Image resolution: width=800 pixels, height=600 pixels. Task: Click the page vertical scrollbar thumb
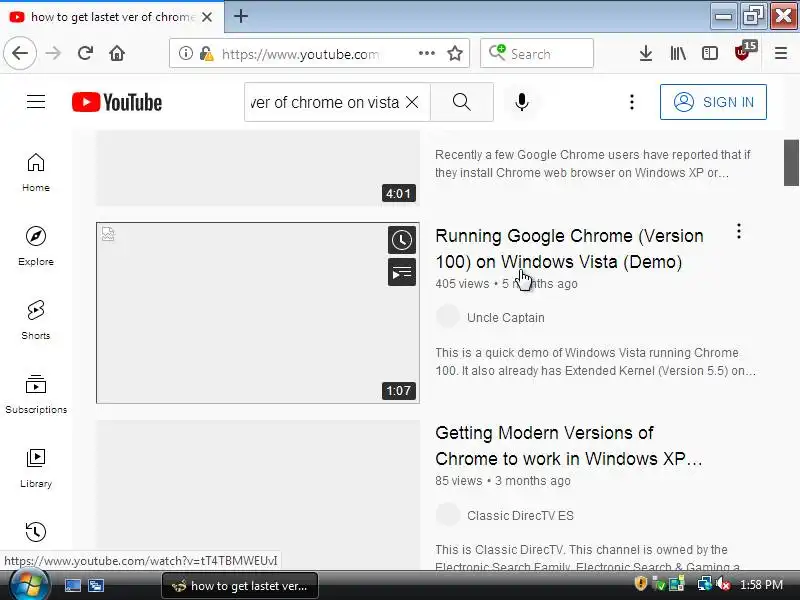[x=791, y=162]
